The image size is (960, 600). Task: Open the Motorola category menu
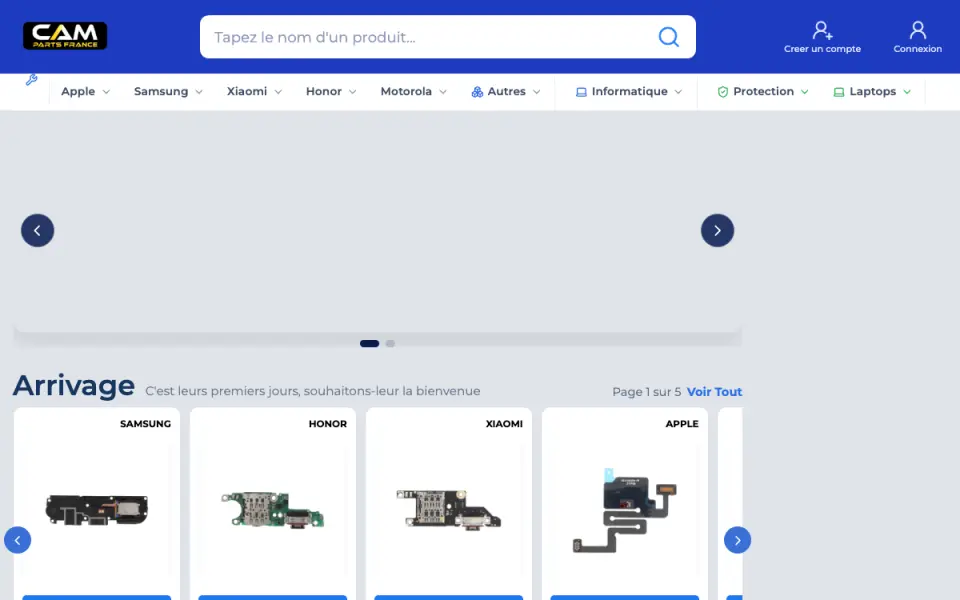406,91
